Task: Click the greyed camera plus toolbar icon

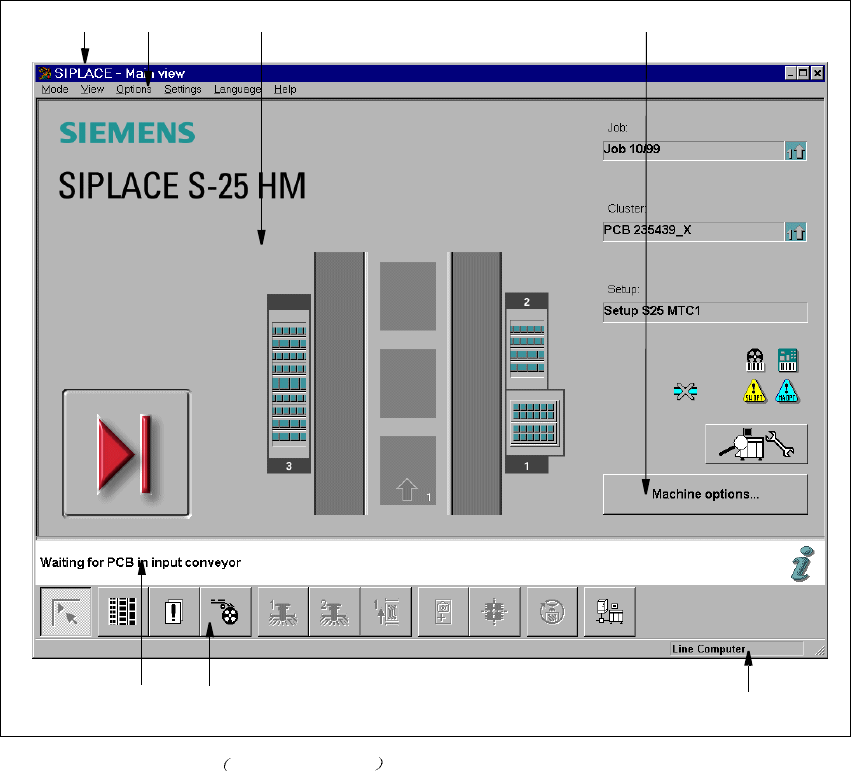Action: coord(443,611)
